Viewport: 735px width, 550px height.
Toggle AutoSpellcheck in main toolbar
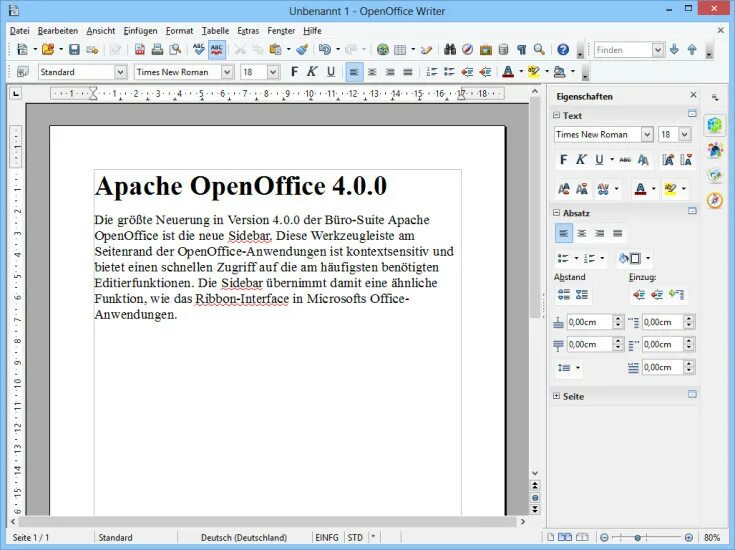click(217, 49)
